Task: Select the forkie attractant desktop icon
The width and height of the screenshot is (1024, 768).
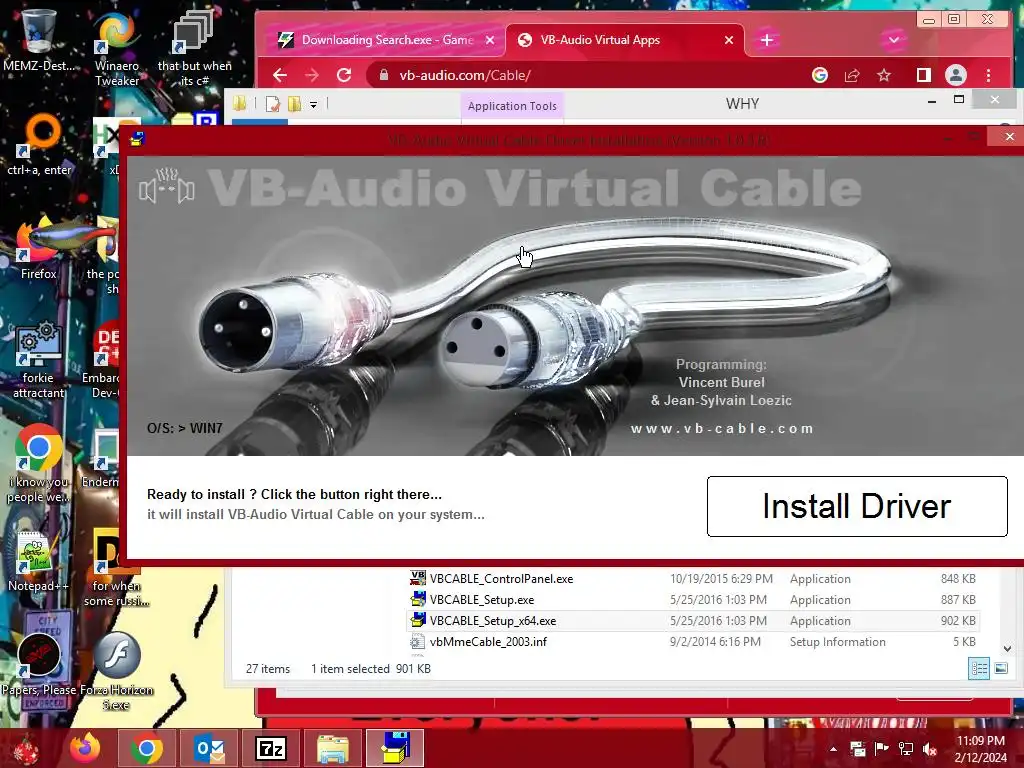Action: tap(39, 359)
